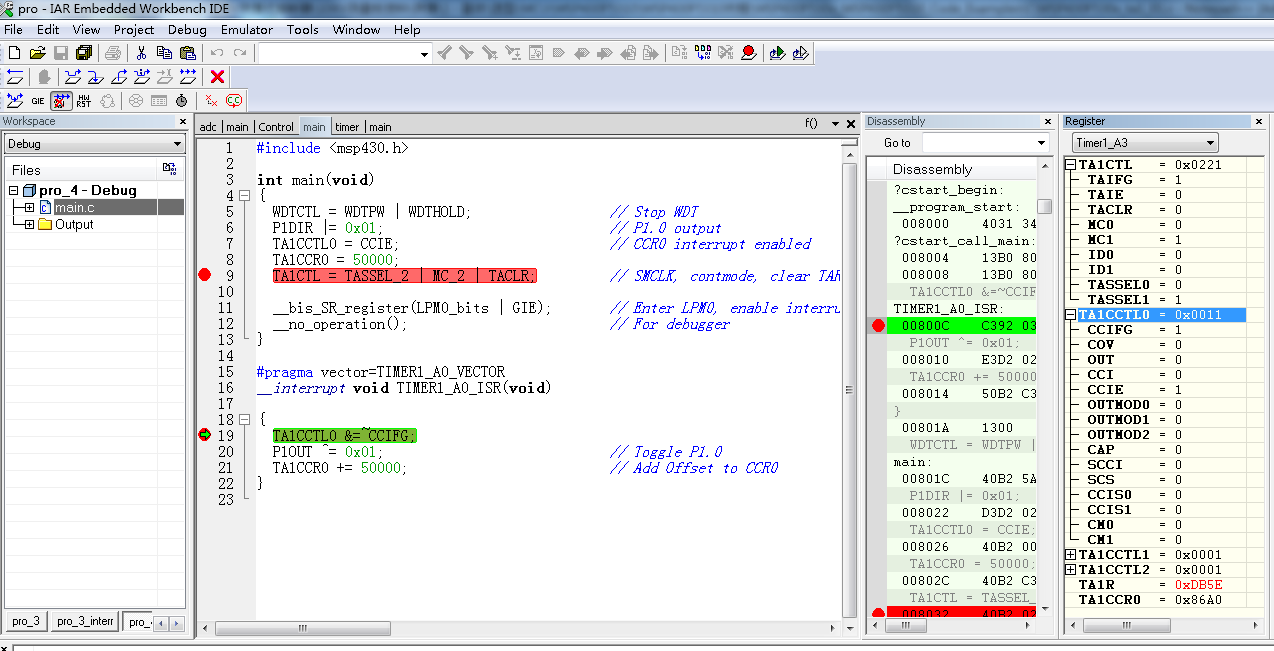Toggle the breakpoint on line 9
The image size is (1274, 651).
[x=205, y=276]
